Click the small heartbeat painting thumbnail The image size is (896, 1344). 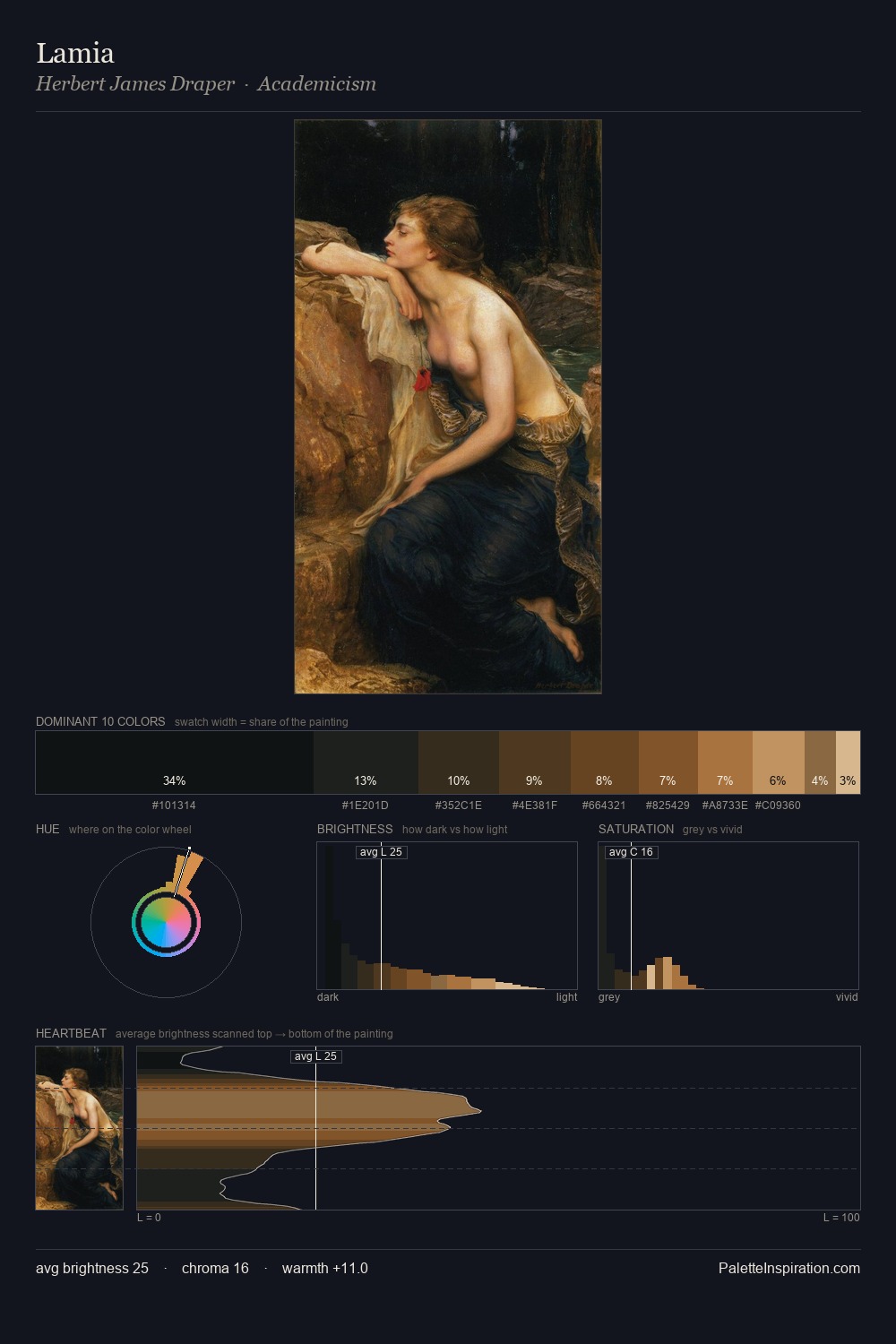[80, 1128]
